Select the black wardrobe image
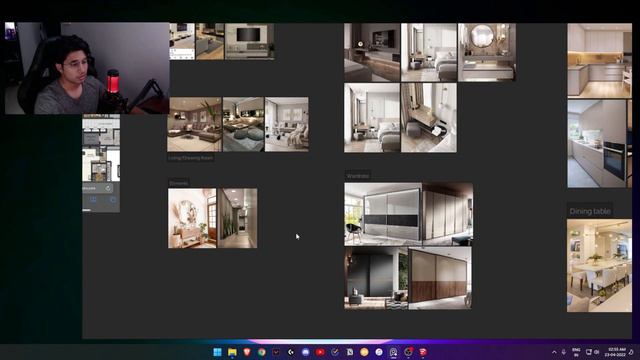This screenshot has height=360, width=640. 376,278
